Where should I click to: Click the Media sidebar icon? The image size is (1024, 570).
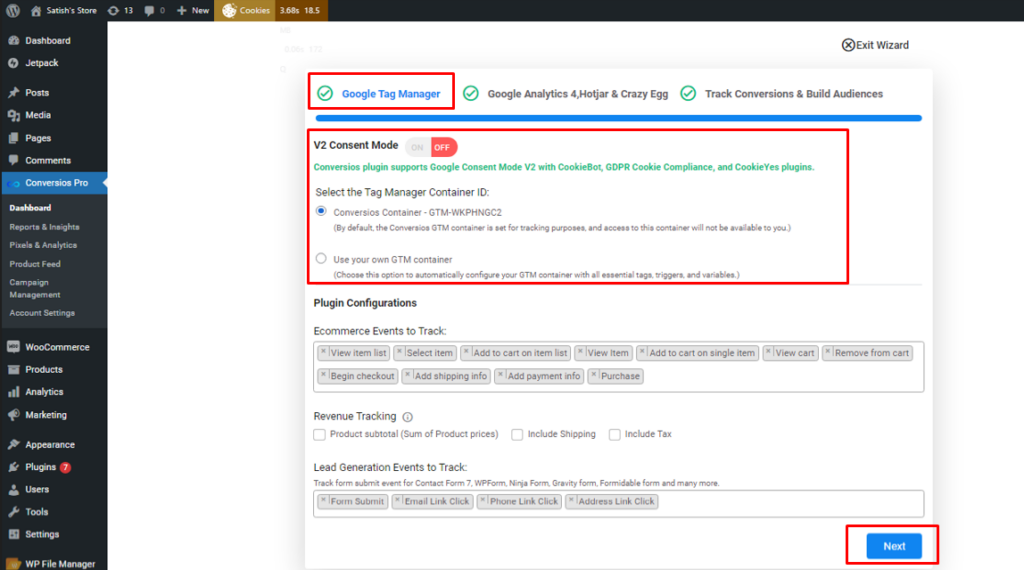click(x=14, y=115)
